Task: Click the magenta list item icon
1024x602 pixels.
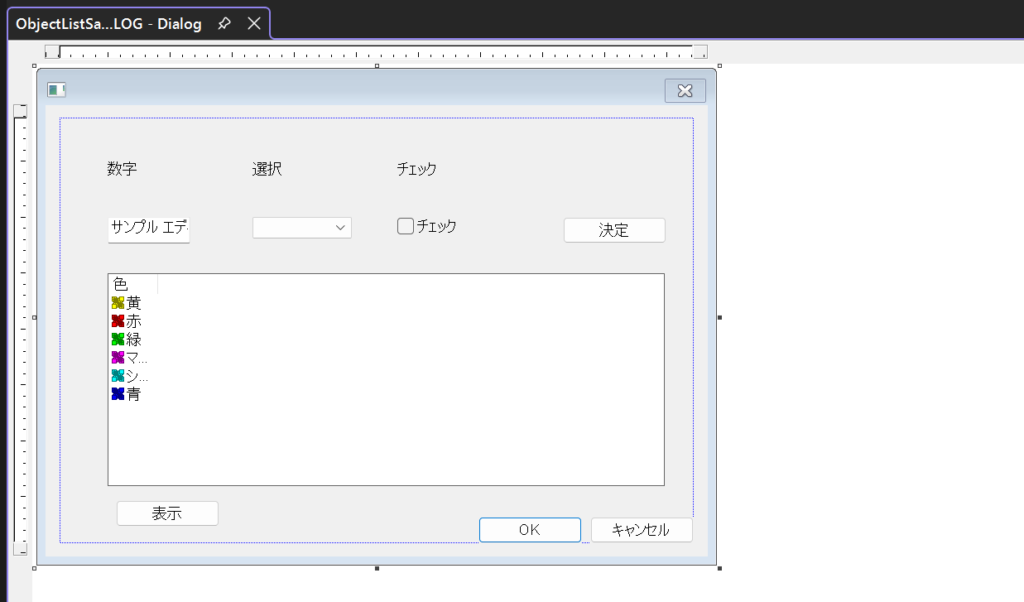Action: (x=118, y=357)
